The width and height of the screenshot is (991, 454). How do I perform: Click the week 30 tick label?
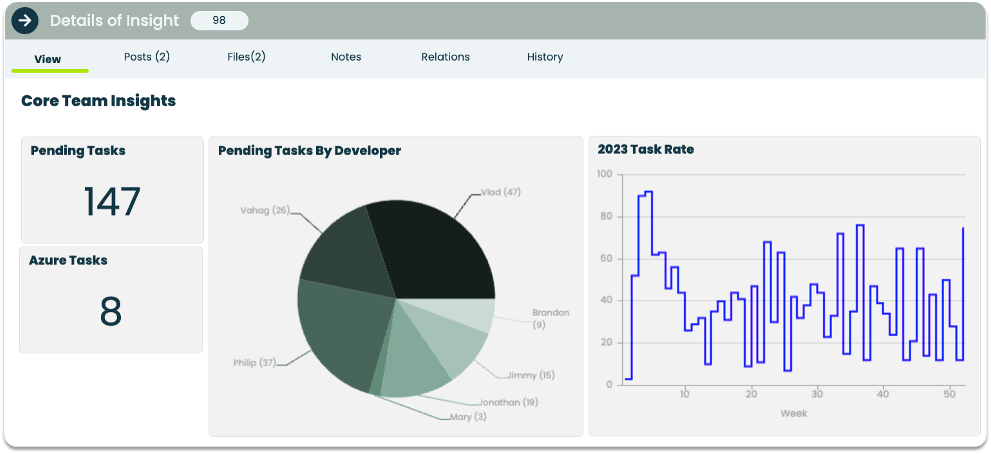[x=817, y=395]
